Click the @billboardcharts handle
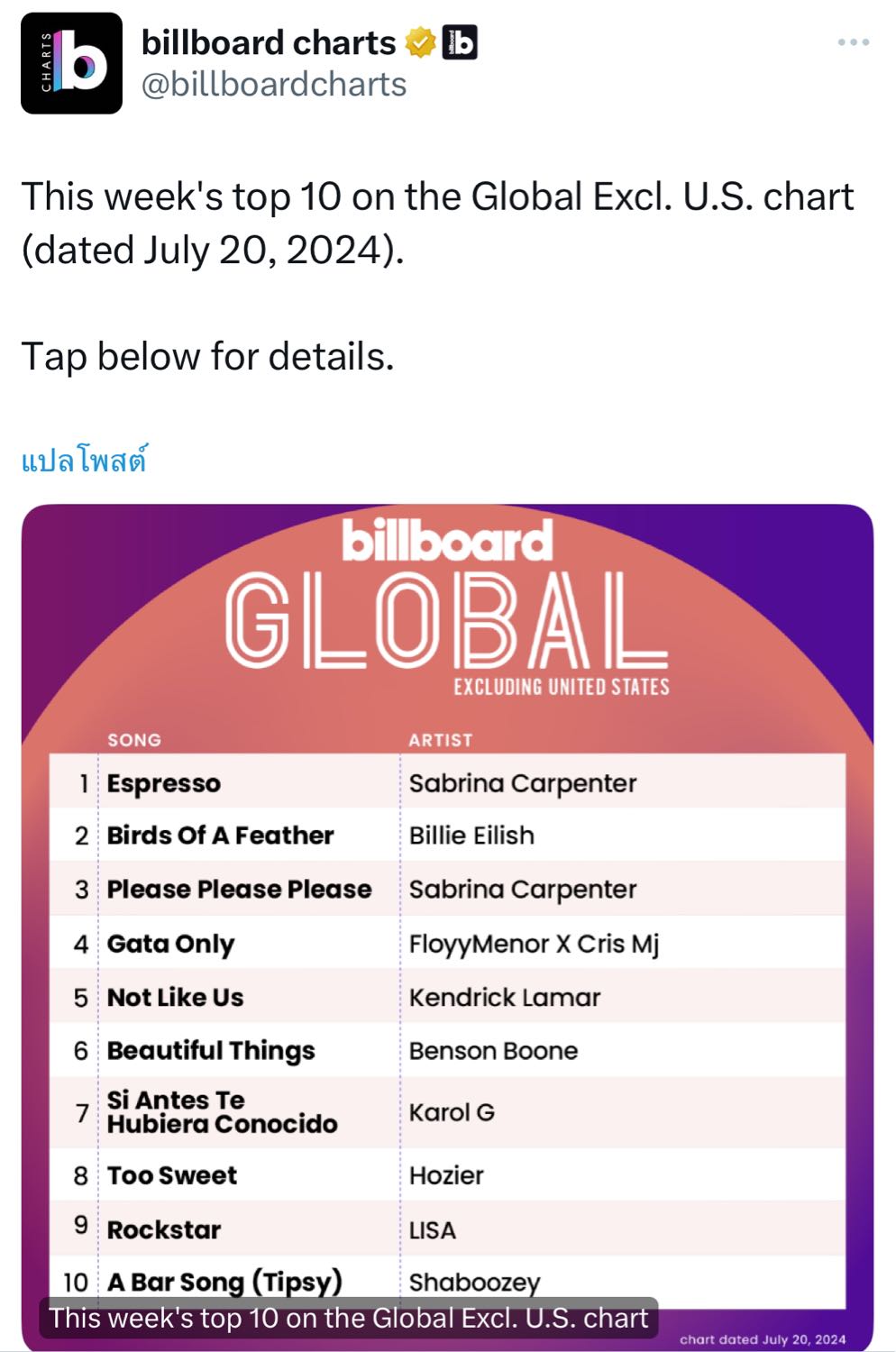The image size is (896, 1352). [x=274, y=85]
